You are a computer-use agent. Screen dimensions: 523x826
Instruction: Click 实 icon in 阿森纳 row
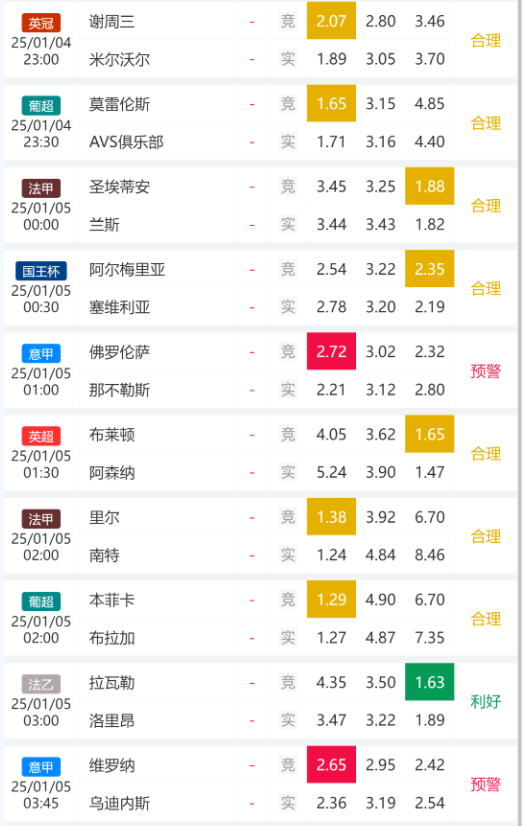288,472
